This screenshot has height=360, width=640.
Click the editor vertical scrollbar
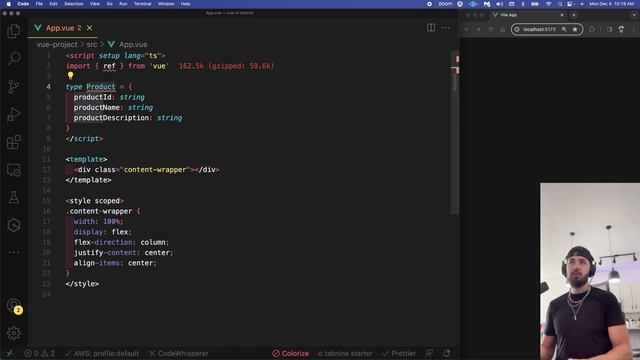point(455,133)
